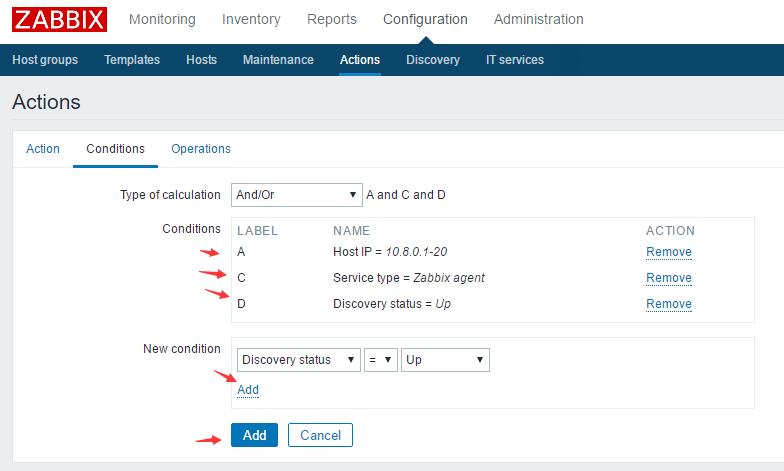
Task: Open the Monitoring menu
Action: click(162, 19)
